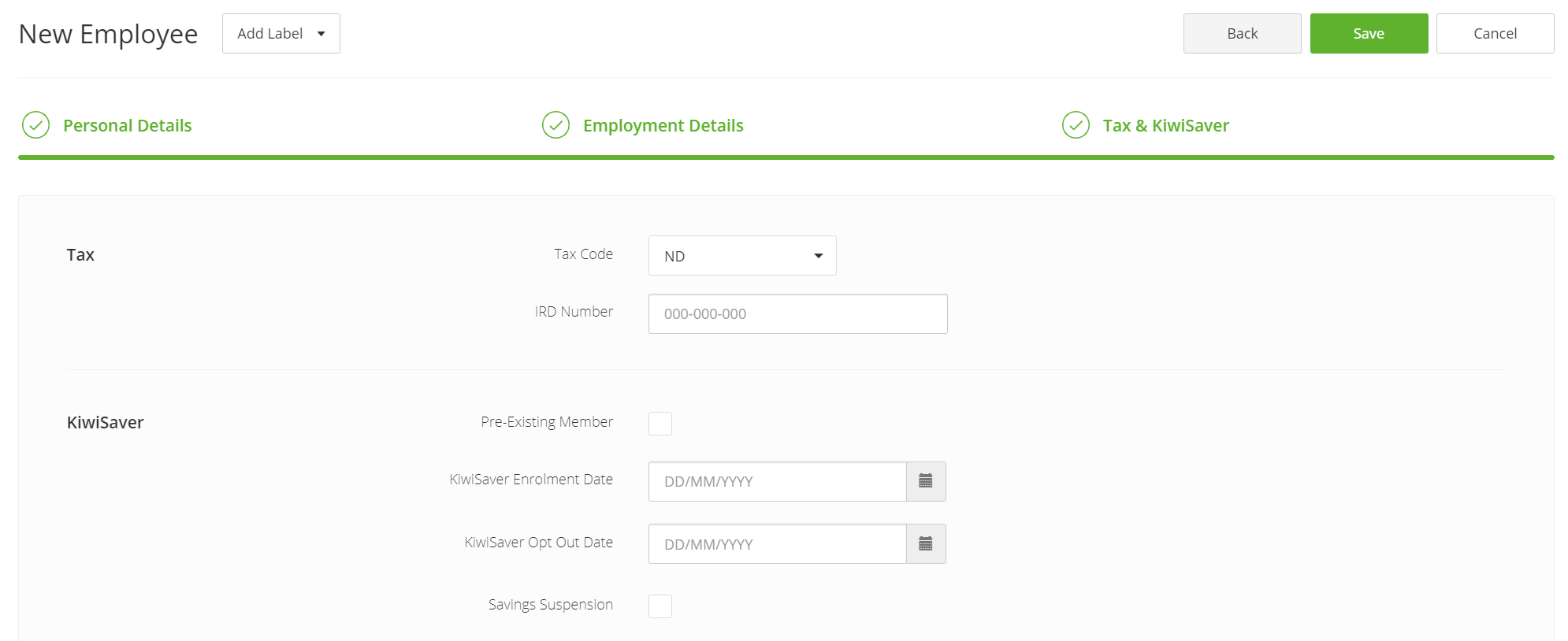The width and height of the screenshot is (1568, 641).
Task: Click the IRD Number label
Action: coord(574,311)
